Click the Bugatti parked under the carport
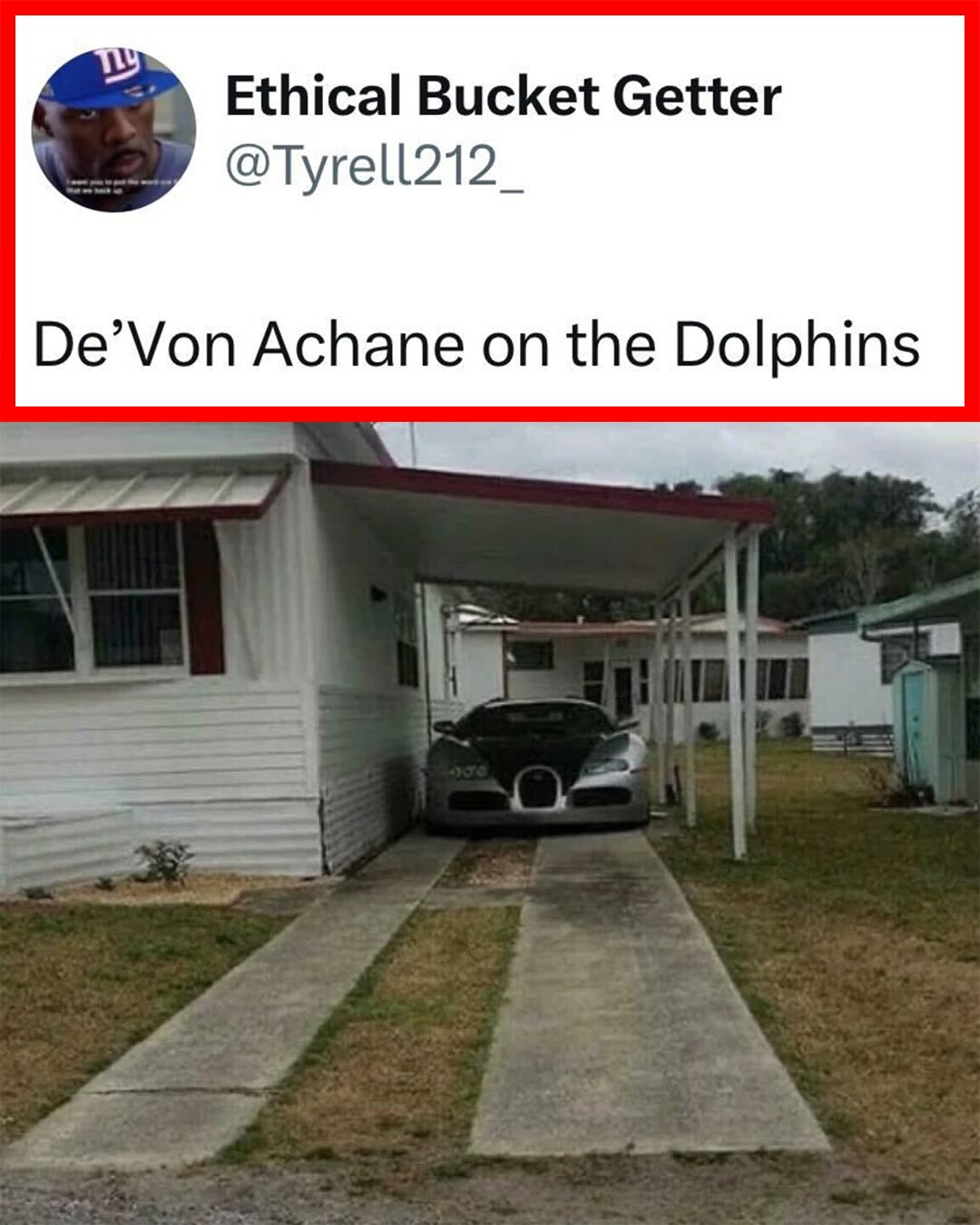 point(538,763)
